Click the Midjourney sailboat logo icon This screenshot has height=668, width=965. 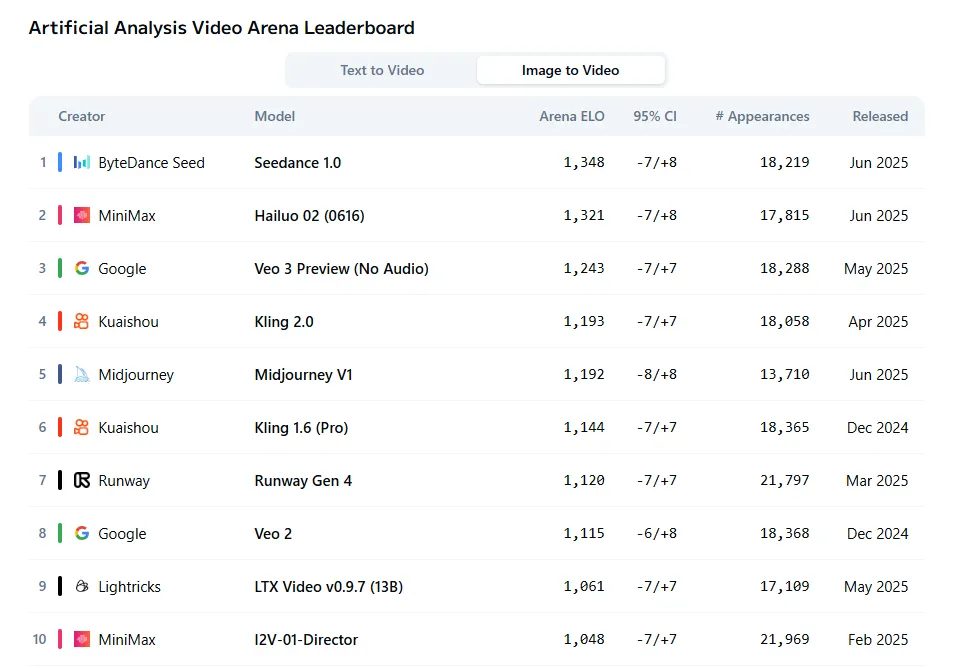pyautogui.click(x=82, y=374)
